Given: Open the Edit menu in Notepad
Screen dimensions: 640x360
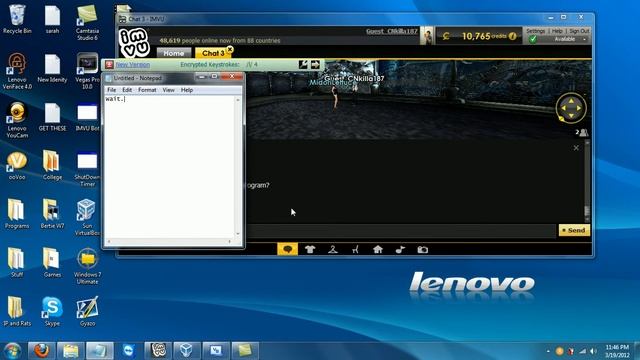Looking at the screenshot, I should pyautogui.click(x=127, y=90).
